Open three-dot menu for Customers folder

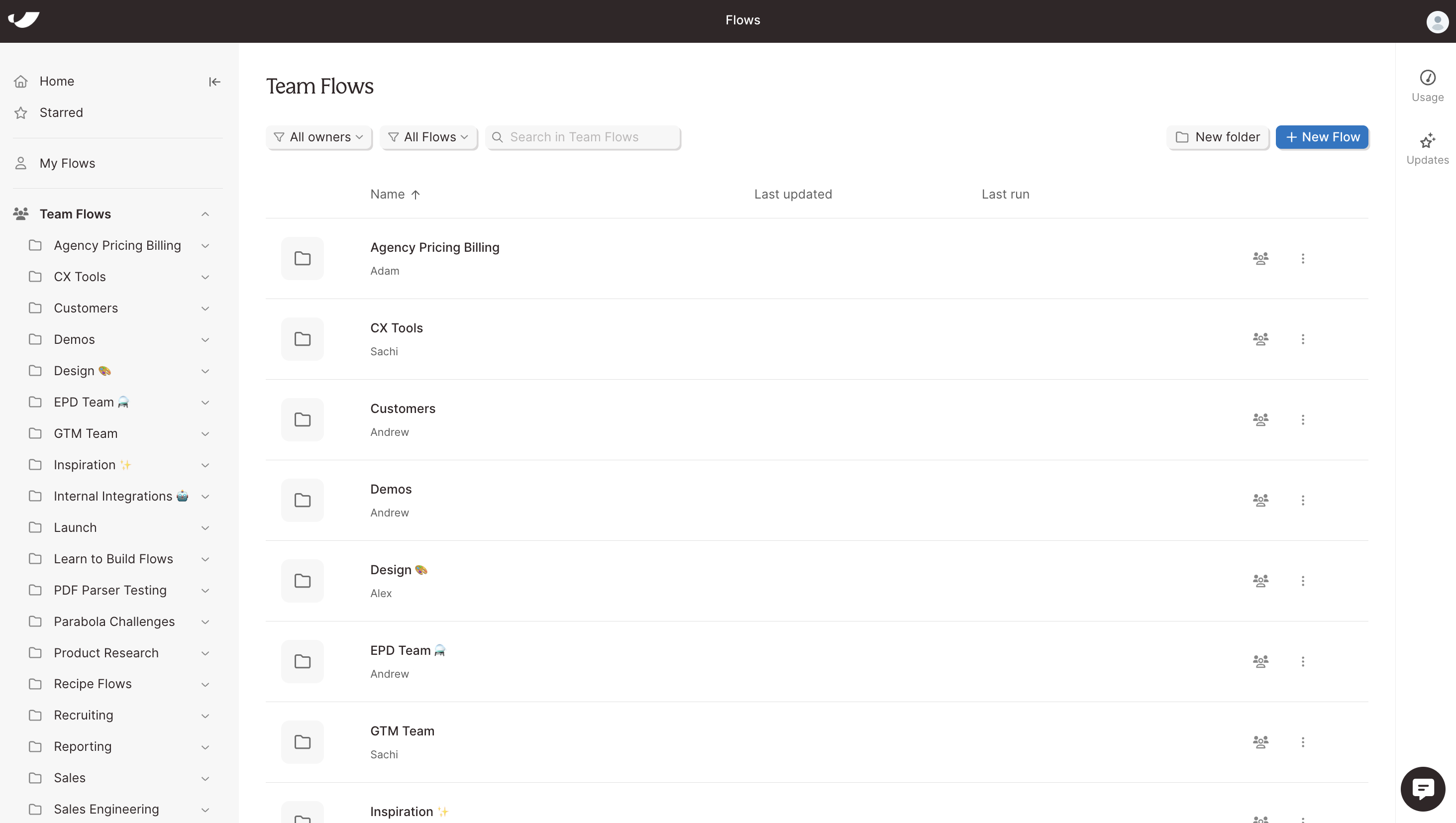pos(1303,419)
